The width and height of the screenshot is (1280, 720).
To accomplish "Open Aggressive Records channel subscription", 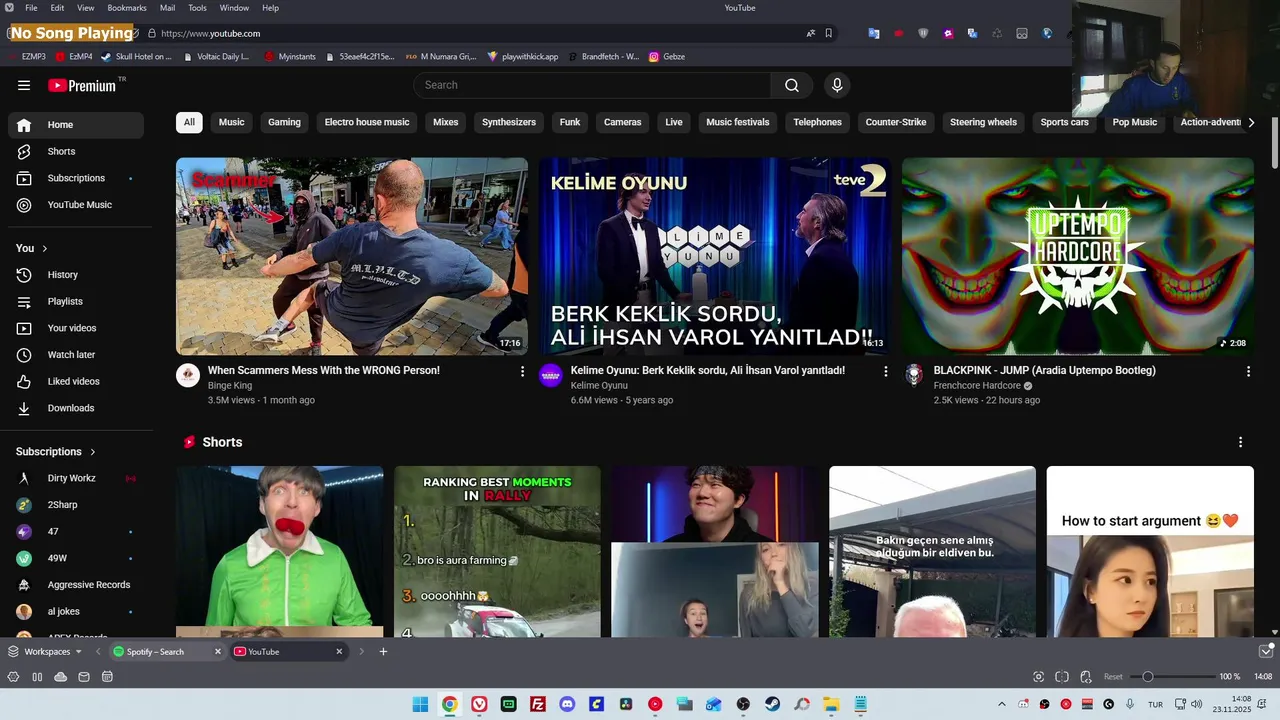I will (76, 585).
